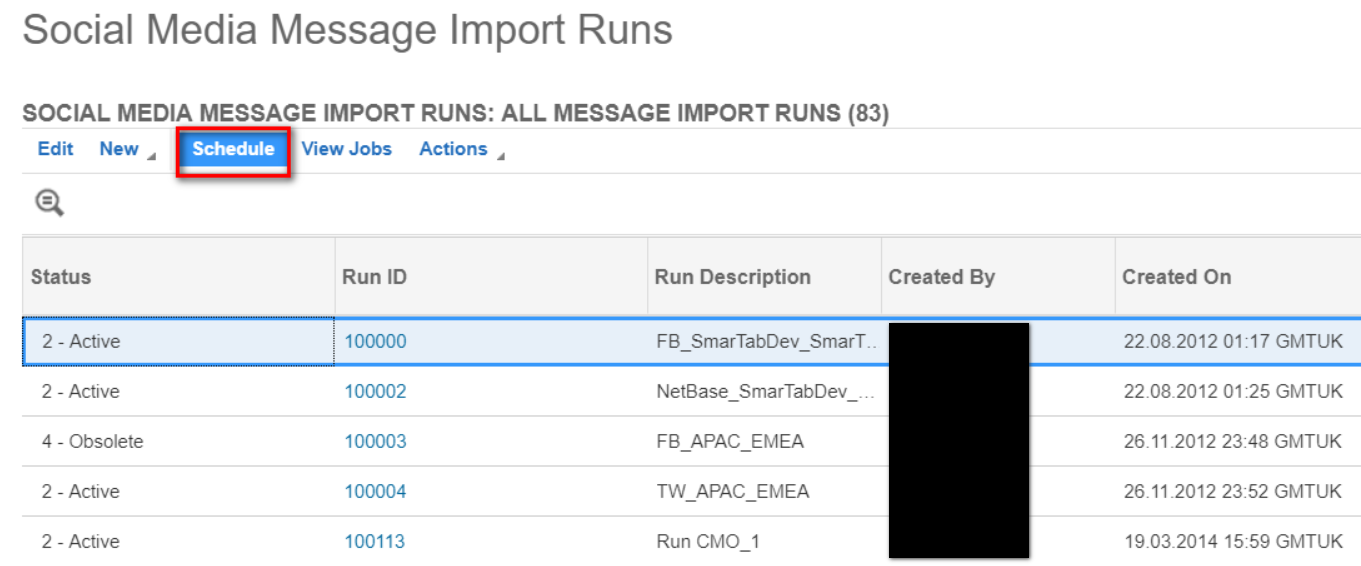Sort by the Status column header

61,277
